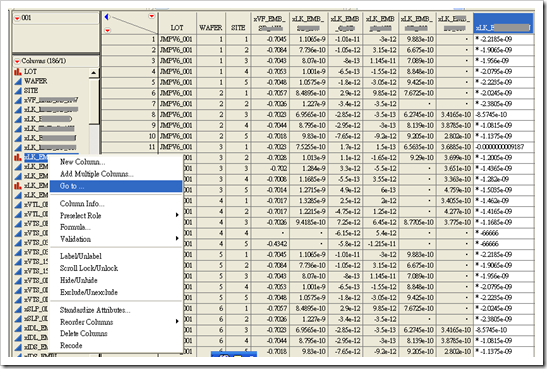
Task: Click the cell with value 1.3285e-9
Action: coord(308,201)
